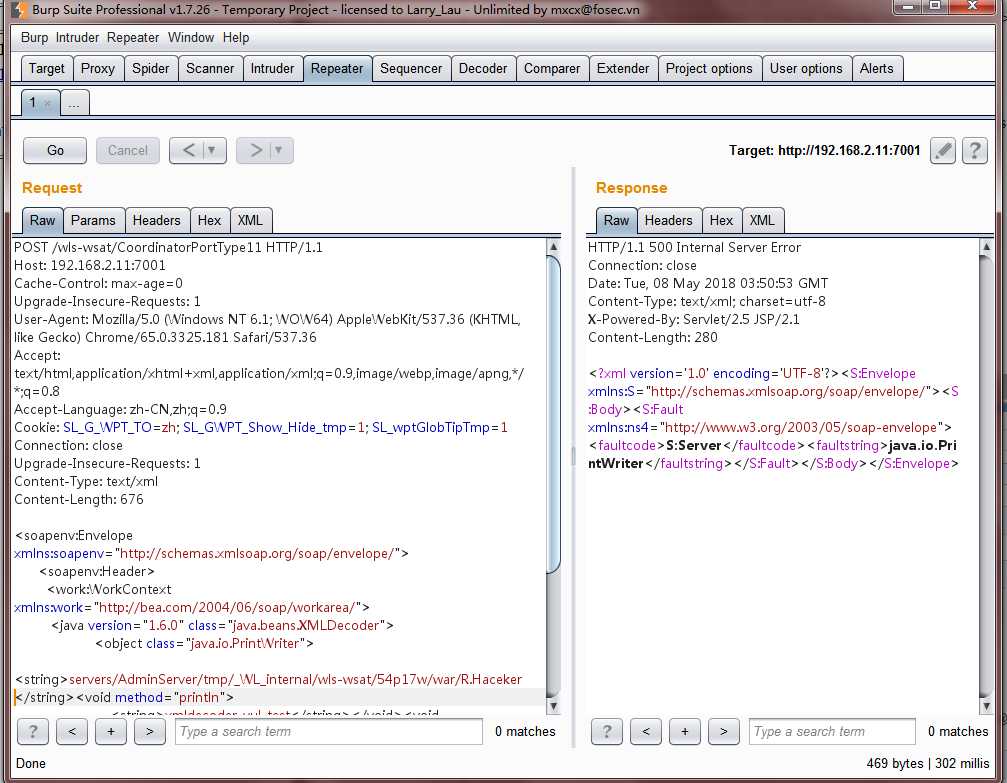Click request search help question mark button
Screen dimensions: 1007x783
coord(33,732)
